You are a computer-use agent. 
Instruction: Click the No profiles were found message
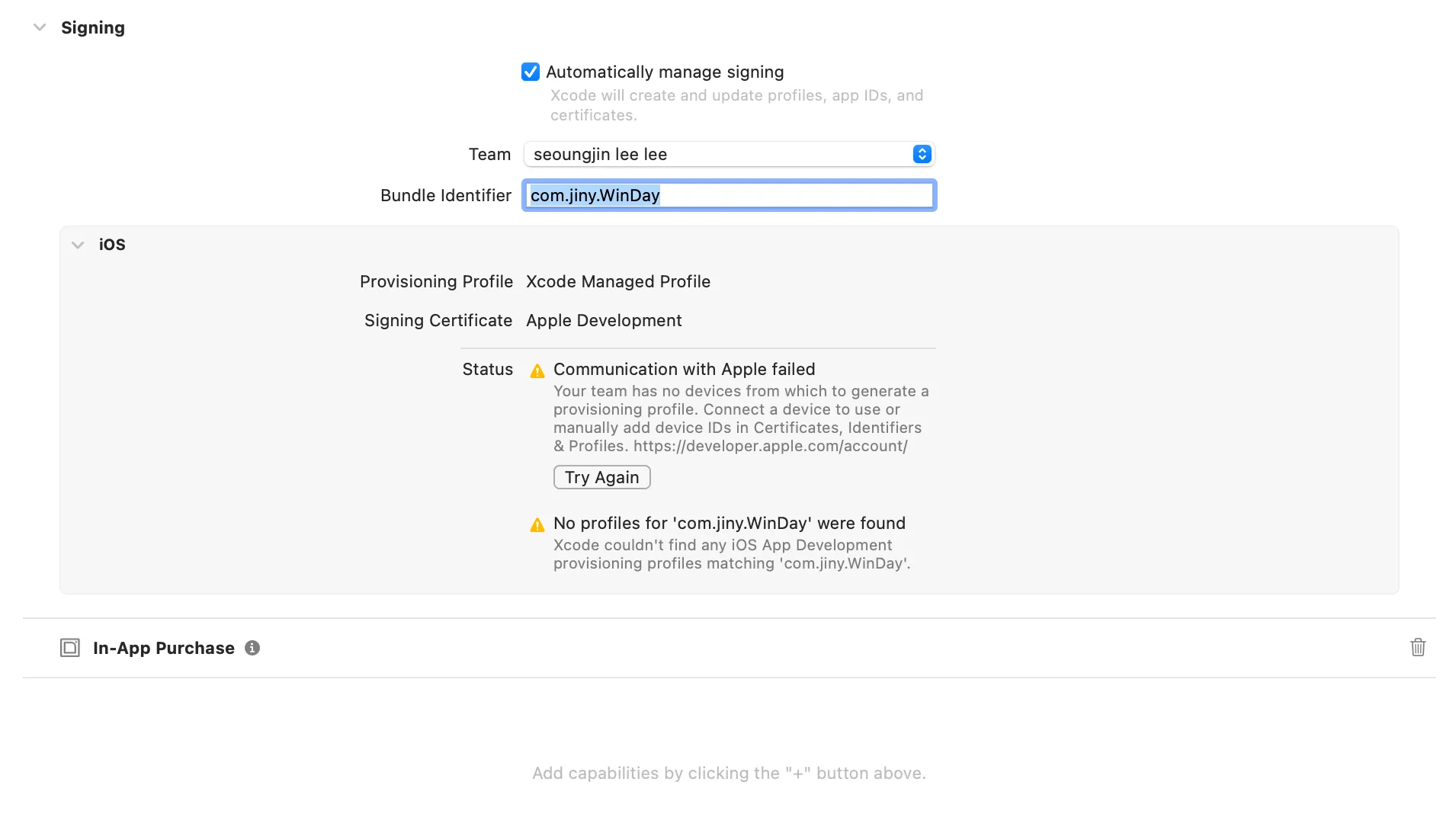729,523
